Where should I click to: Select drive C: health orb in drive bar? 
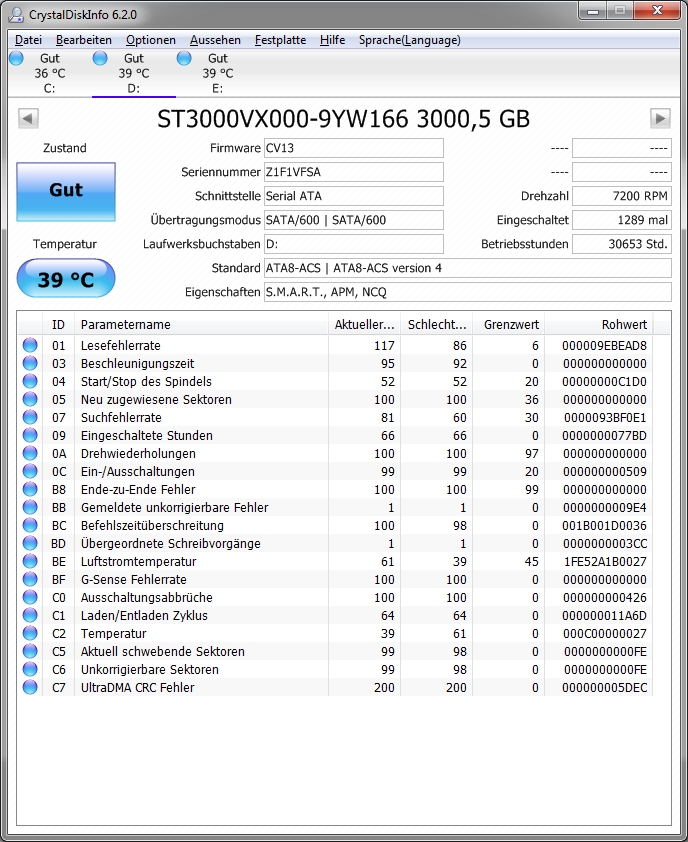point(17,58)
